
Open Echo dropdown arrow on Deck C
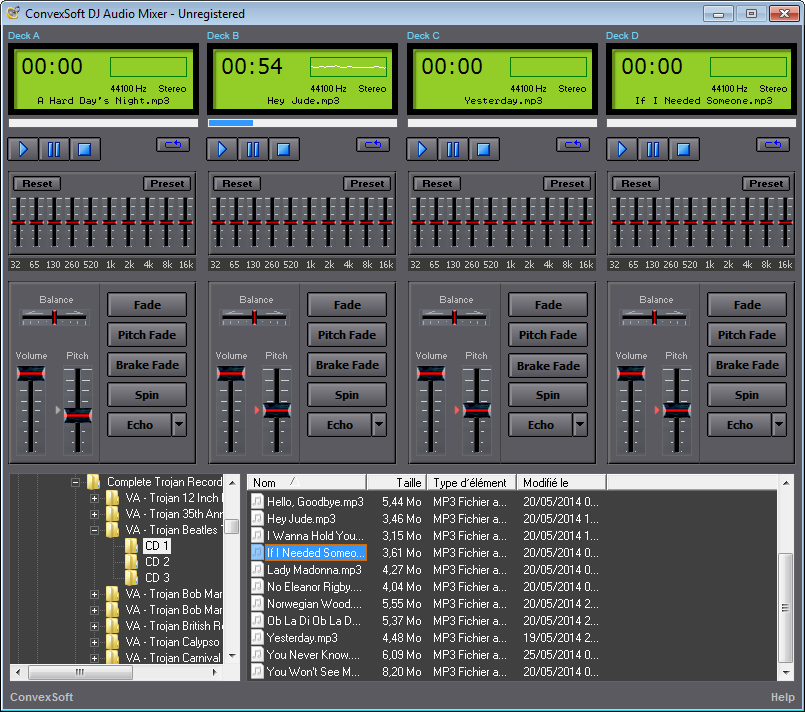click(x=580, y=425)
